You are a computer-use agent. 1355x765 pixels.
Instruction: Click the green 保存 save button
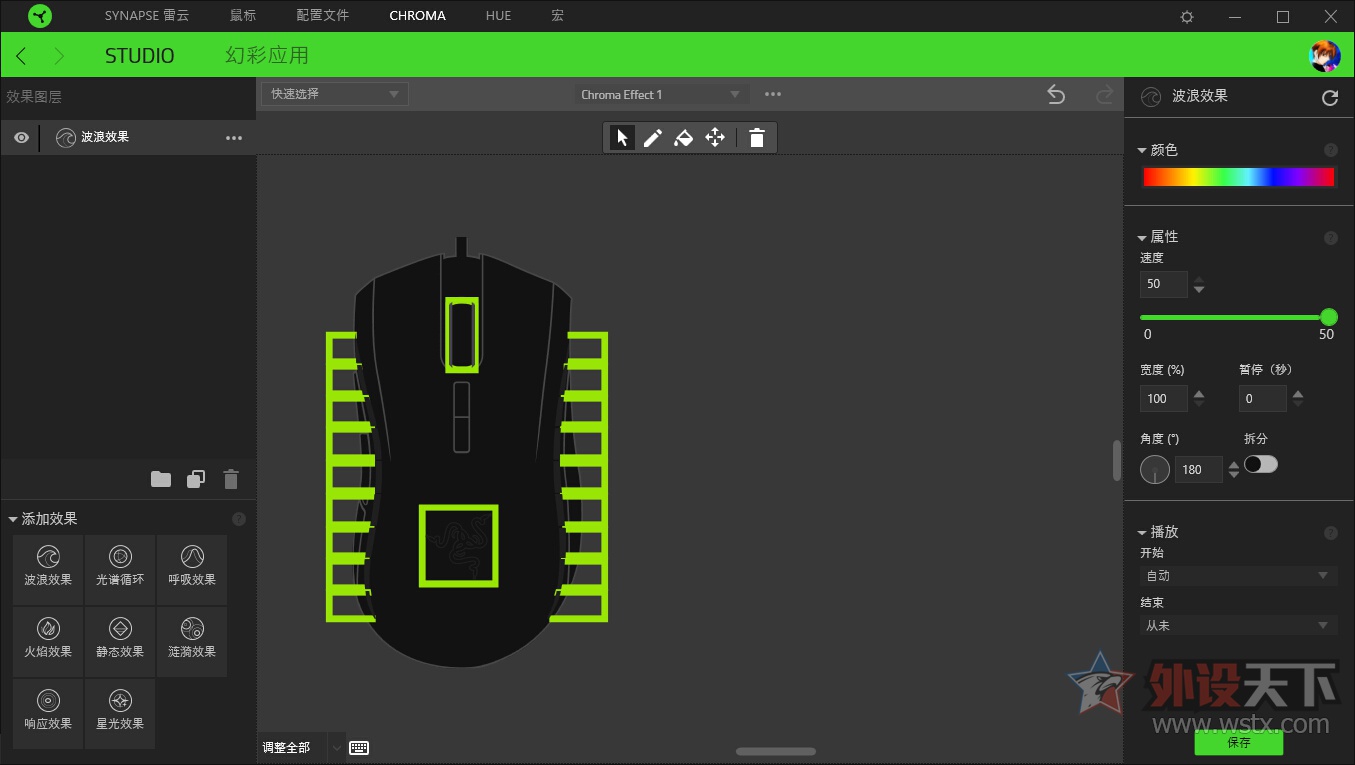tap(1238, 742)
